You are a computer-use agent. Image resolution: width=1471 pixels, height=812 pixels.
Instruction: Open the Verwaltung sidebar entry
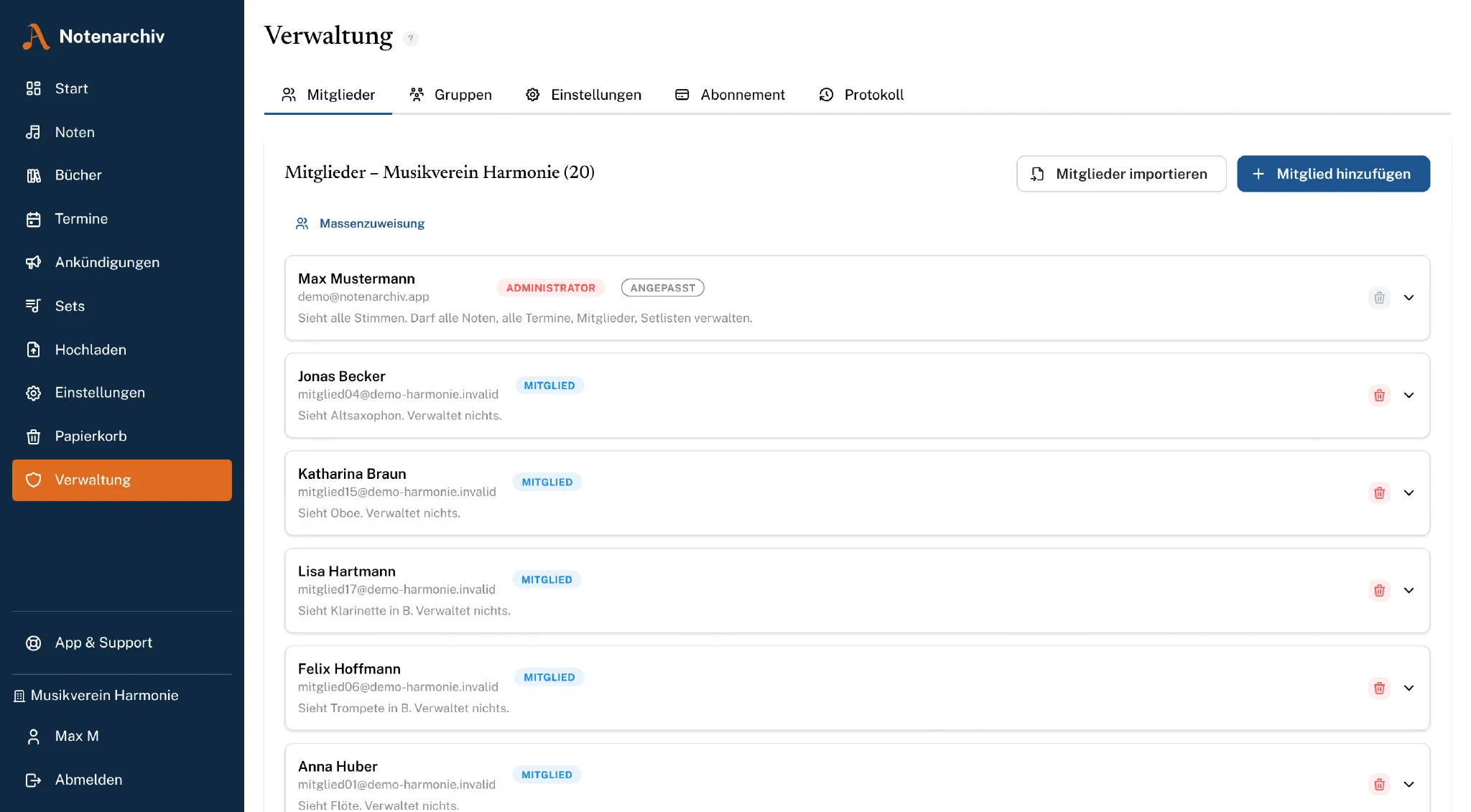[122, 480]
